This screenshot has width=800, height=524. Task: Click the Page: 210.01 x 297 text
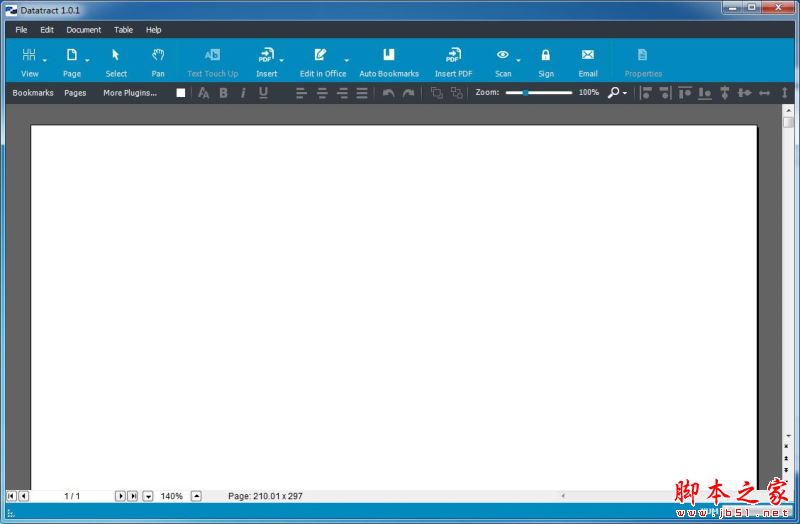pyautogui.click(x=265, y=496)
